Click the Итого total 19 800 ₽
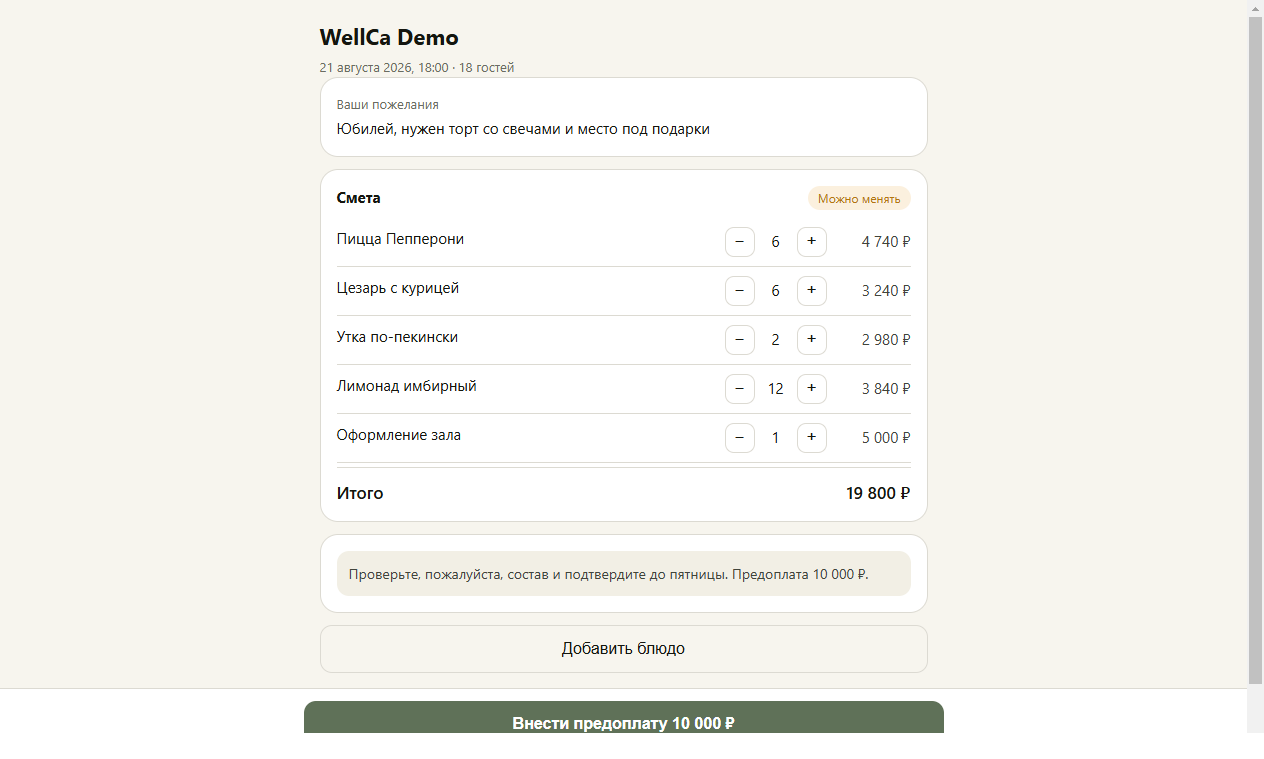 (878, 493)
